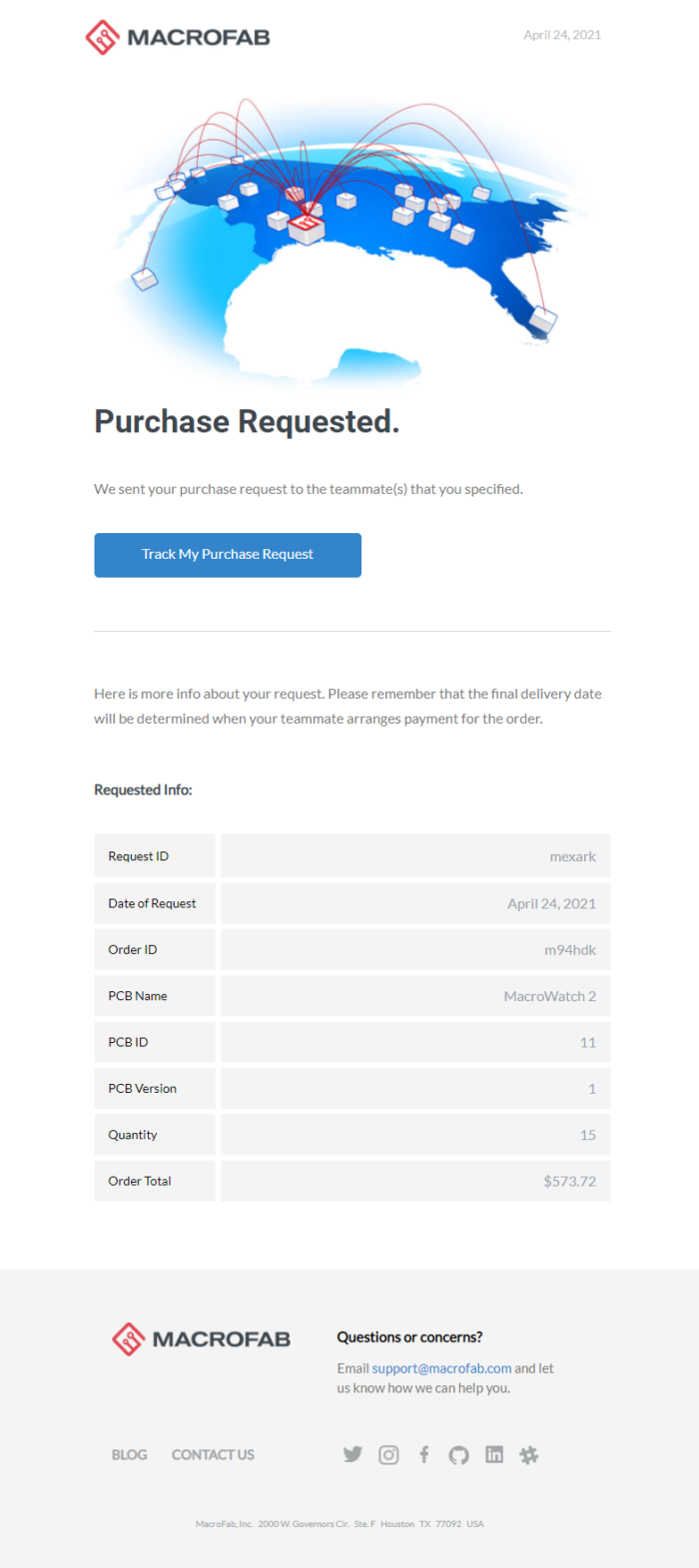Viewport: 699px width, 1568px height.
Task: Click the MacroFab Houston address line
Action: (x=340, y=1524)
